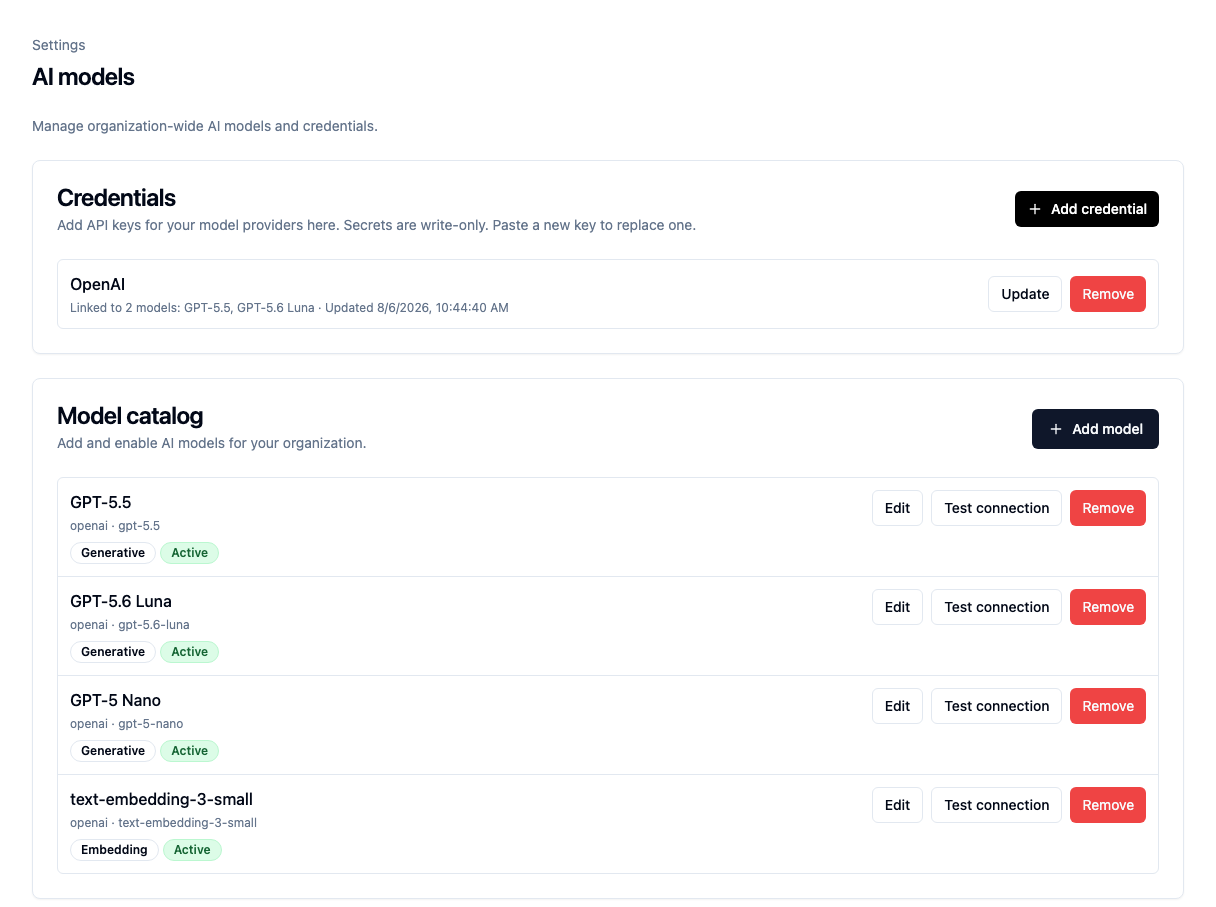Remove the text-embedding-3-small model

[1108, 805]
